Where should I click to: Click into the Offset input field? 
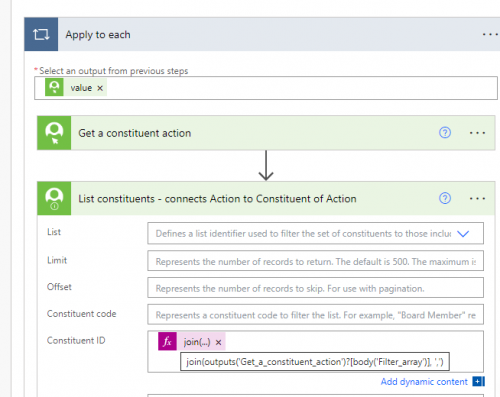coord(315,288)
